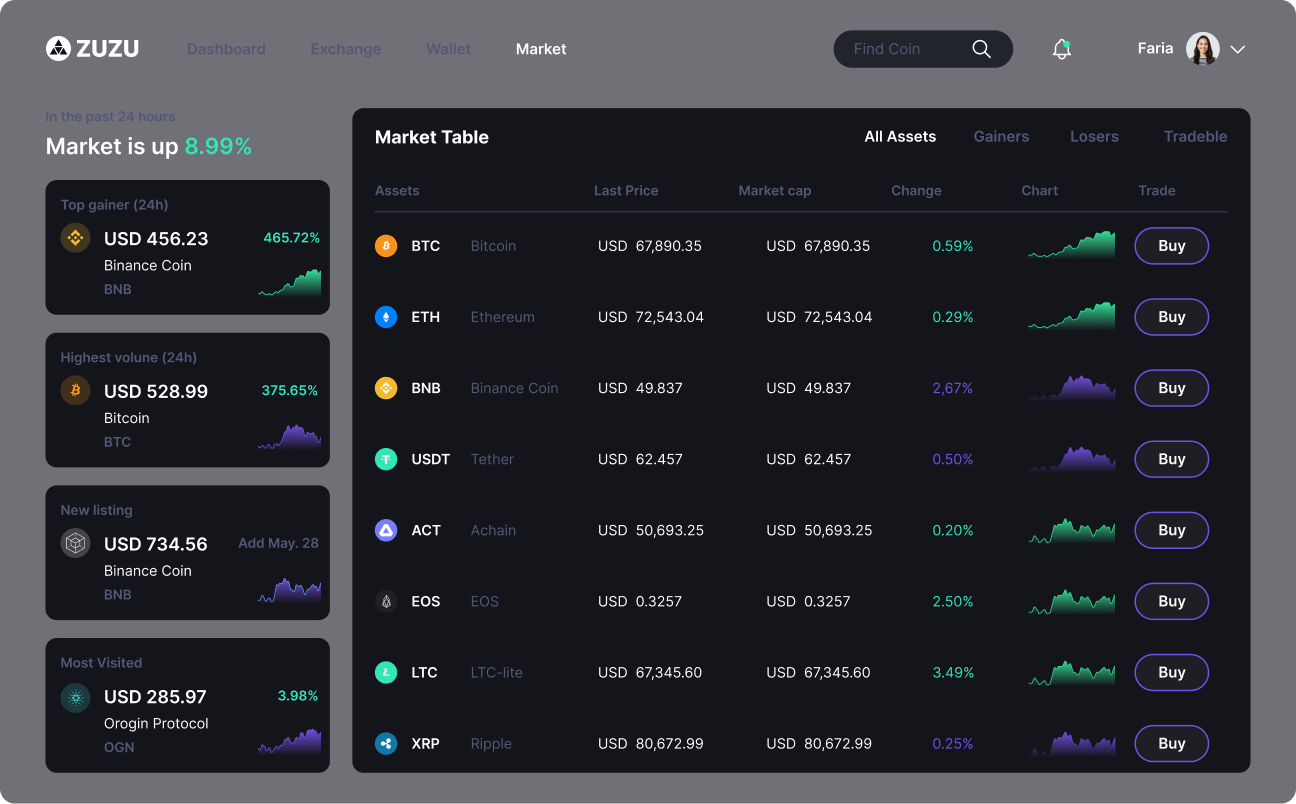Open the Wallet page
The height and width of the screenshot is (804, 1296).
[448, 49]
